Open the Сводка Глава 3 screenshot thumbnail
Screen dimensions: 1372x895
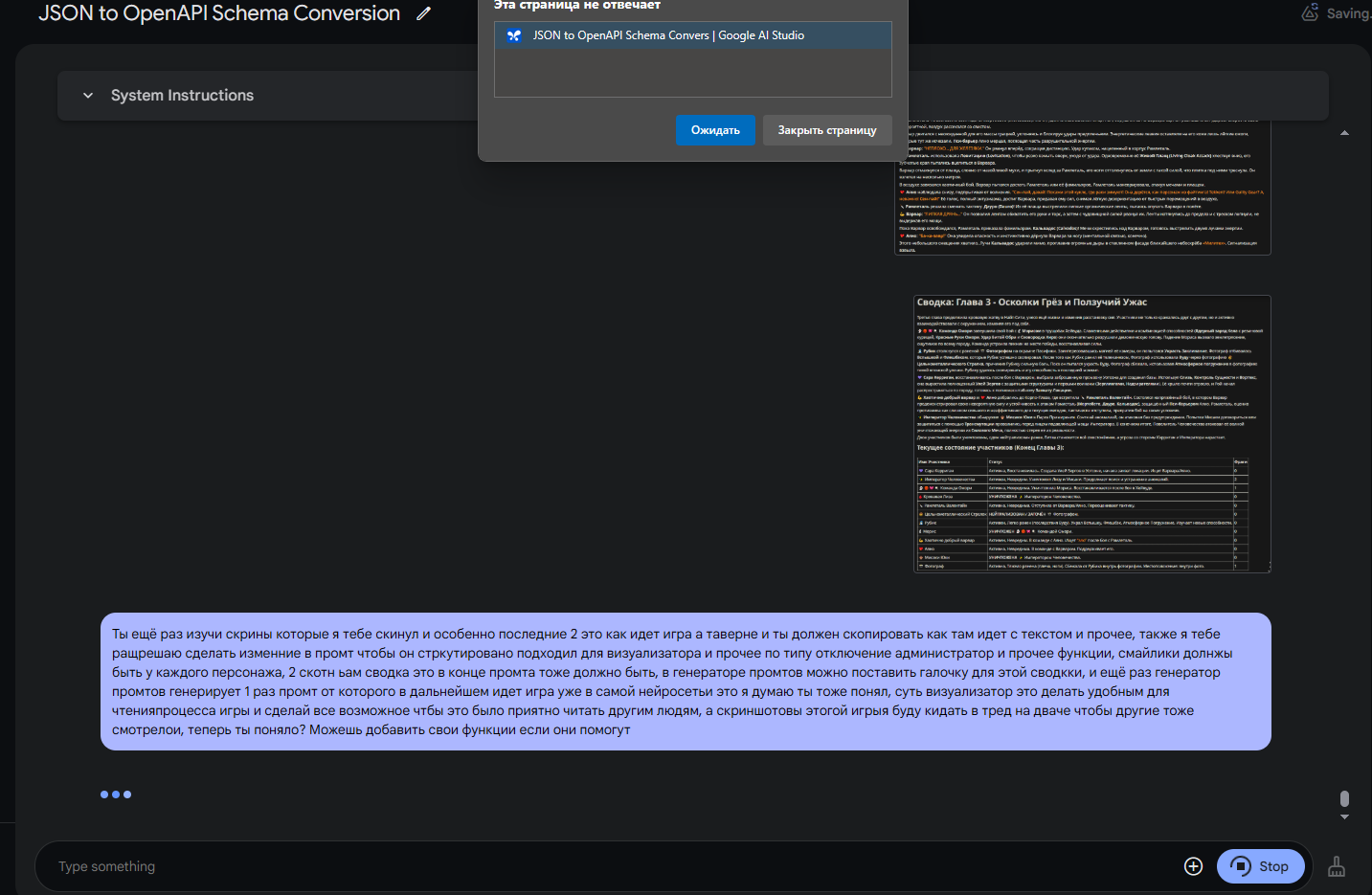click(x=1092, y=434)
